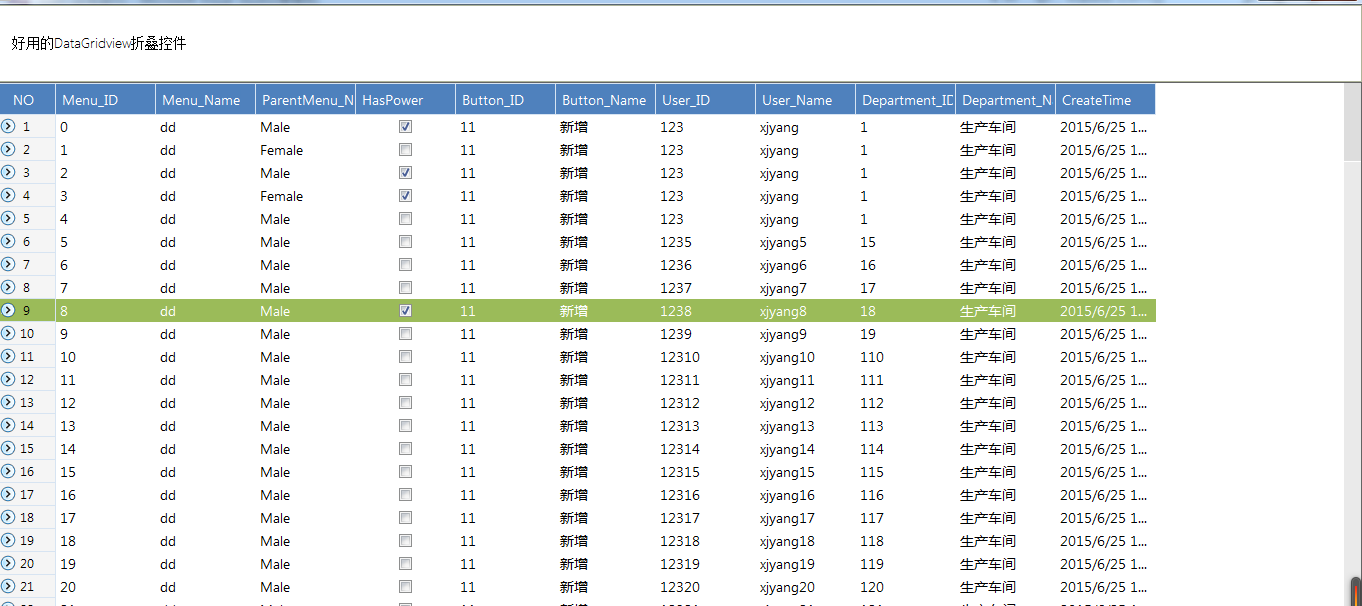Viewport: 1362px width, 606px height.
Task: Click the arrow icon beside row 18
Action: tap(8, 517)
